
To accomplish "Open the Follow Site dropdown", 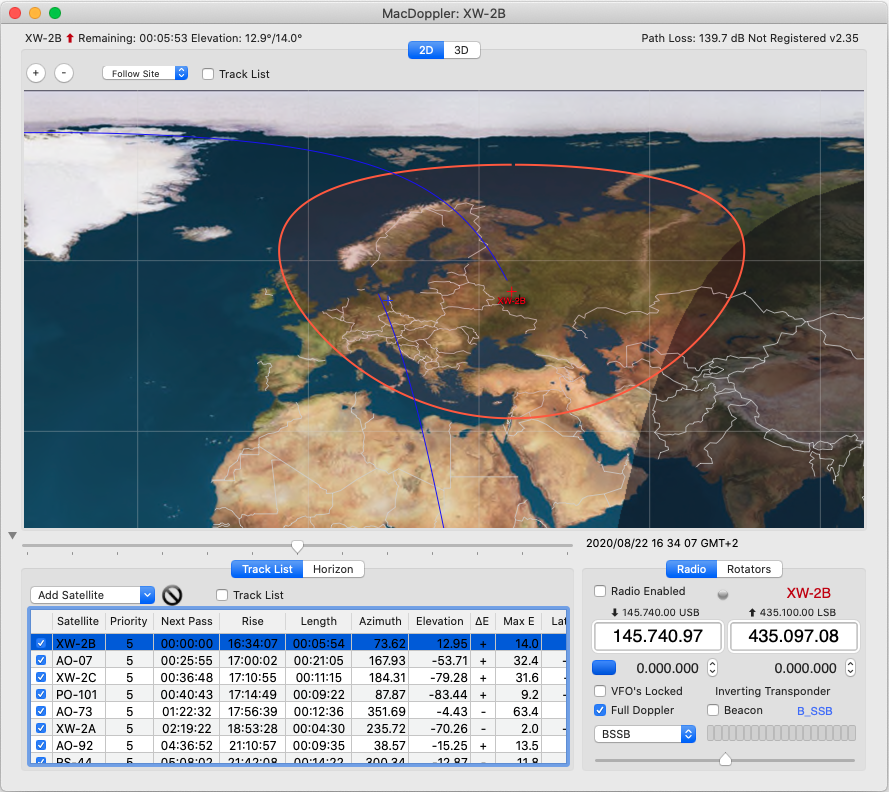I will [145, 73].
